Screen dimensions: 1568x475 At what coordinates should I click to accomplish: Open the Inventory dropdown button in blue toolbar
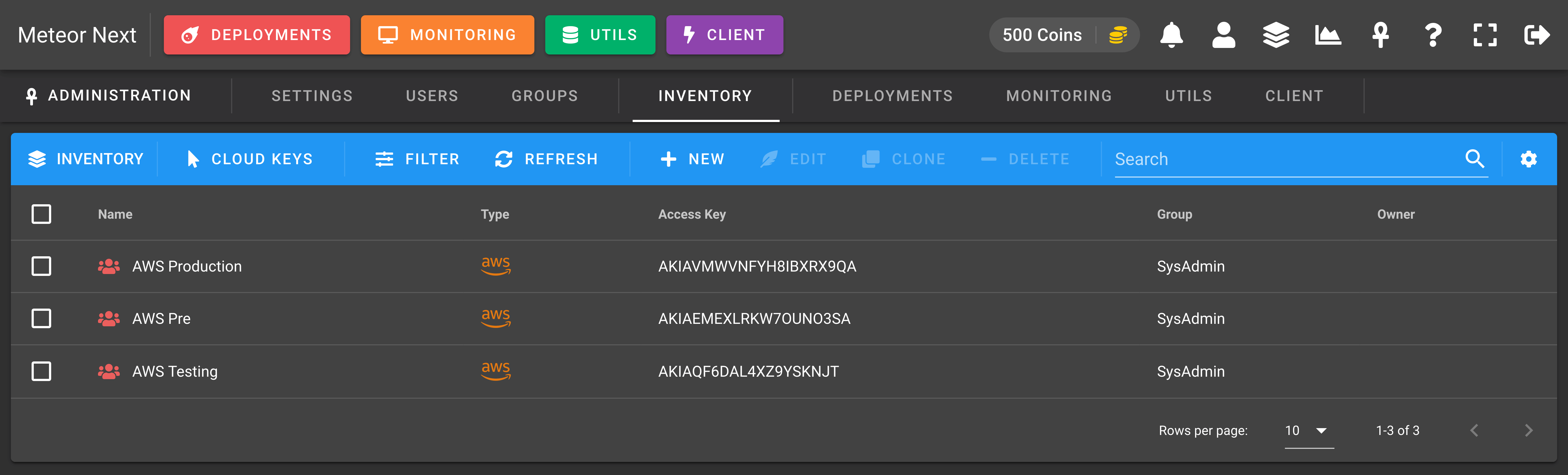(x=86, y=159)
